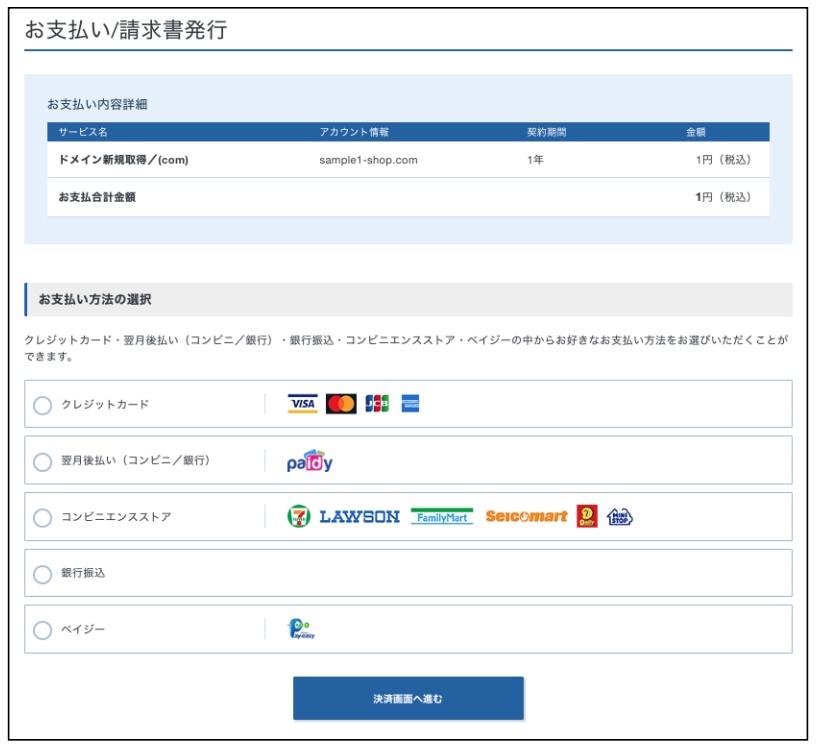Click the Paidy logo

coord(309,461)
